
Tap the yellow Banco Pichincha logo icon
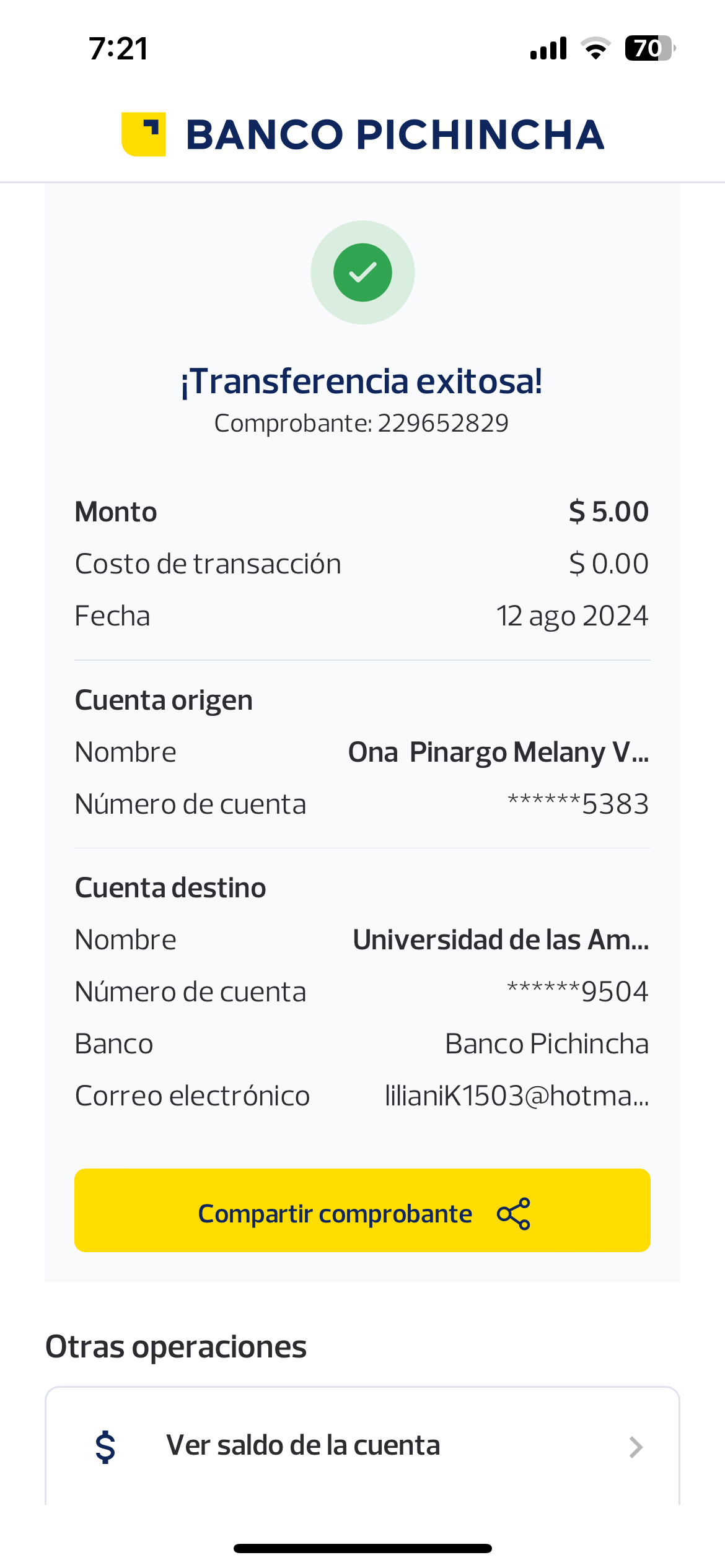144,134
